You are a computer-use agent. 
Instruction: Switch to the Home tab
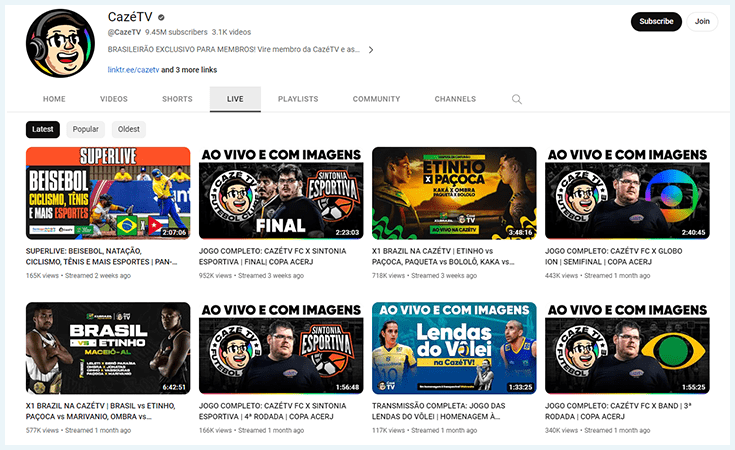[54, 99]
